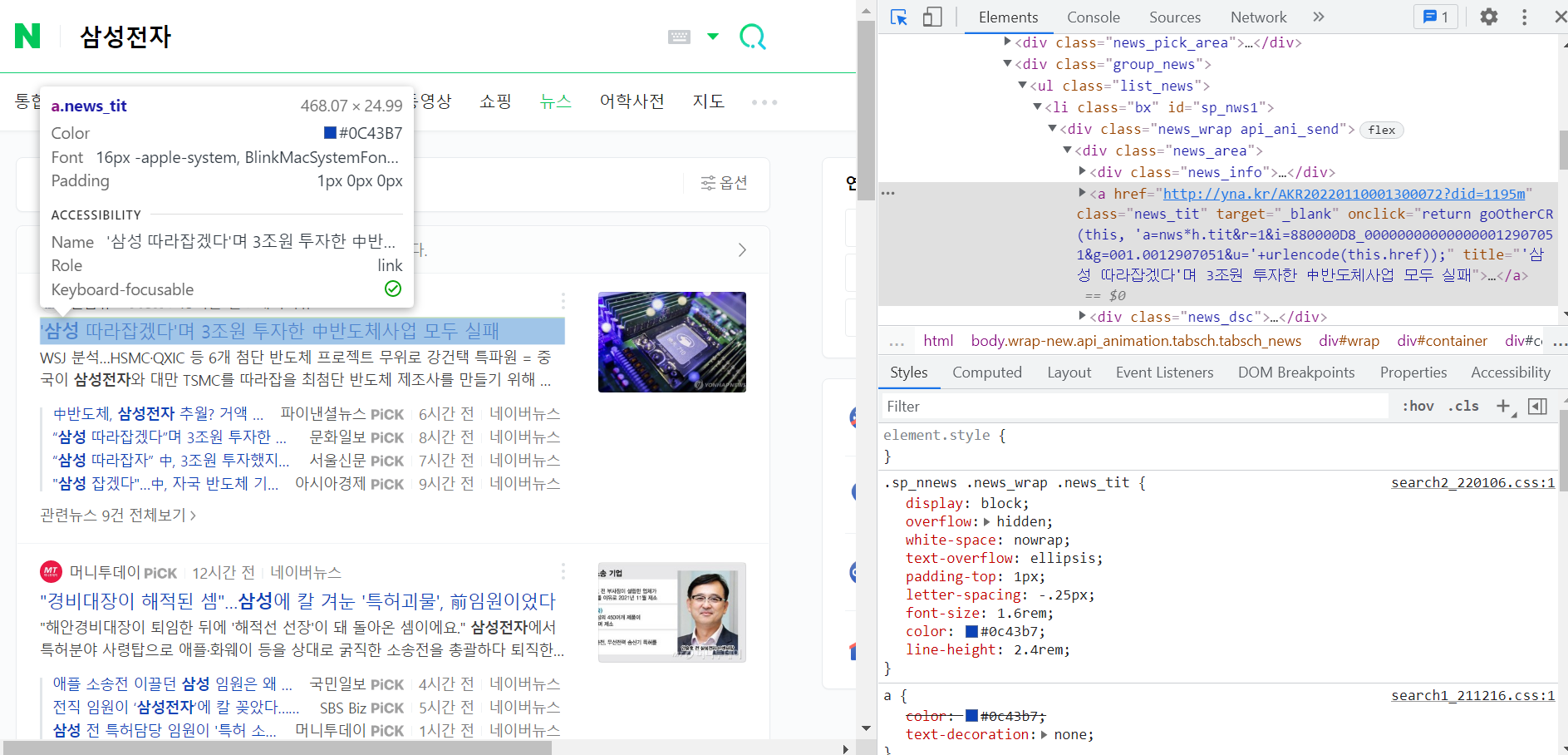The image size is (1568, 755).
Task: Open related article 中반도체, 삼성전자 추월?
Action: point(158,413)
